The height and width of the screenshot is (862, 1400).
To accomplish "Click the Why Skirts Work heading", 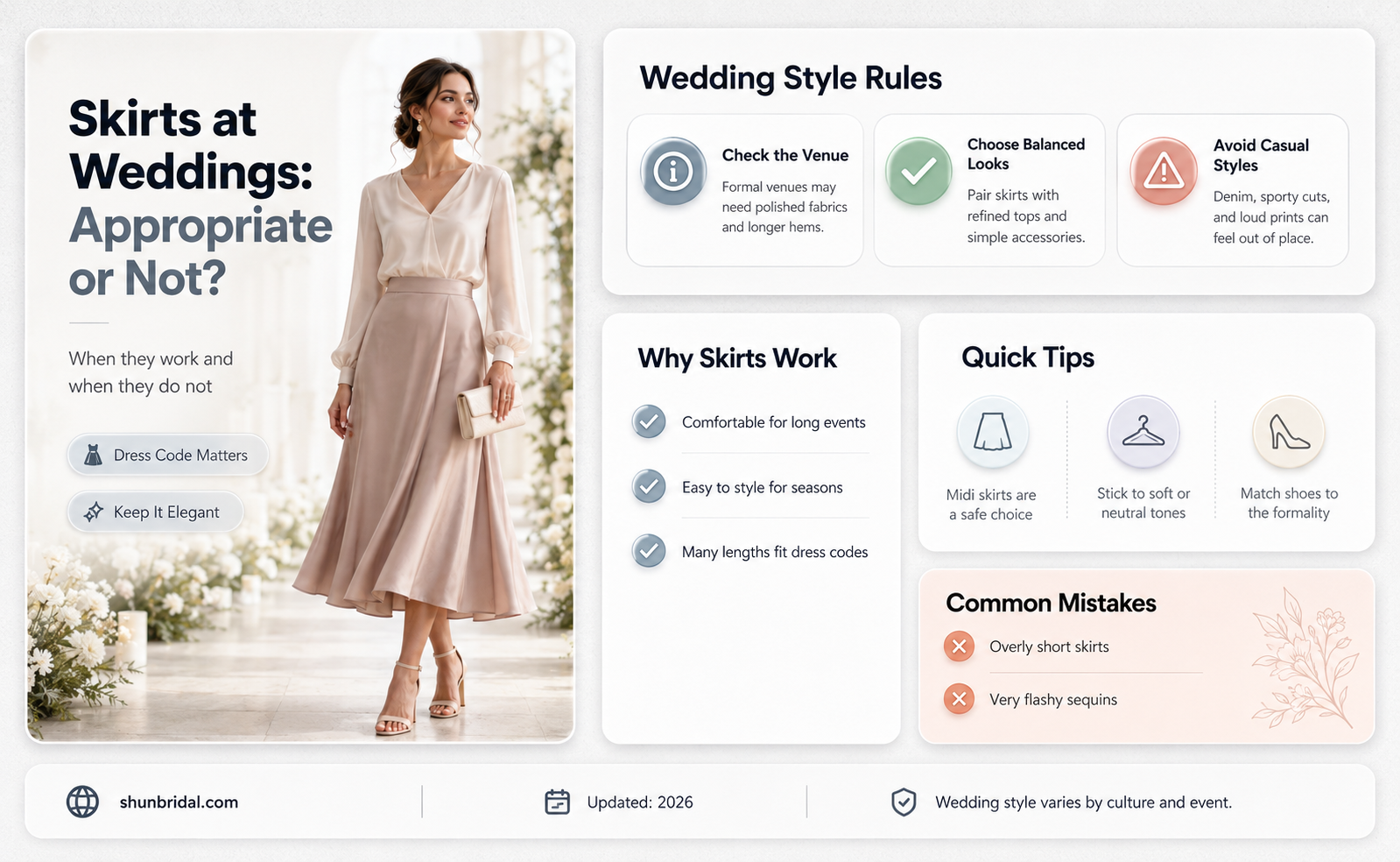I will point(737,358).
